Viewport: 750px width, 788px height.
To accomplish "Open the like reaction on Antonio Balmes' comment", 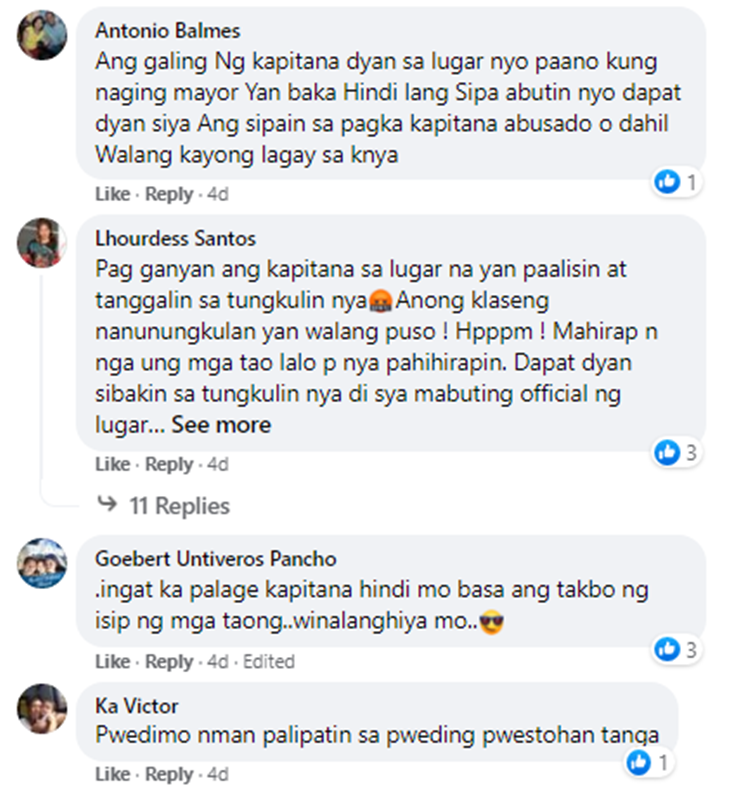I will pyautogui.click(x=676, y=182).
